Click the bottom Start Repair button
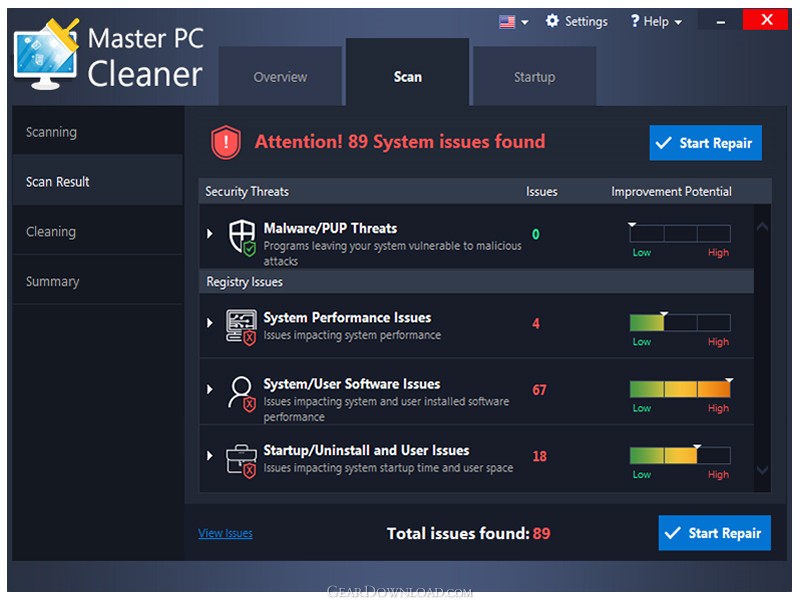 [715, 533]
